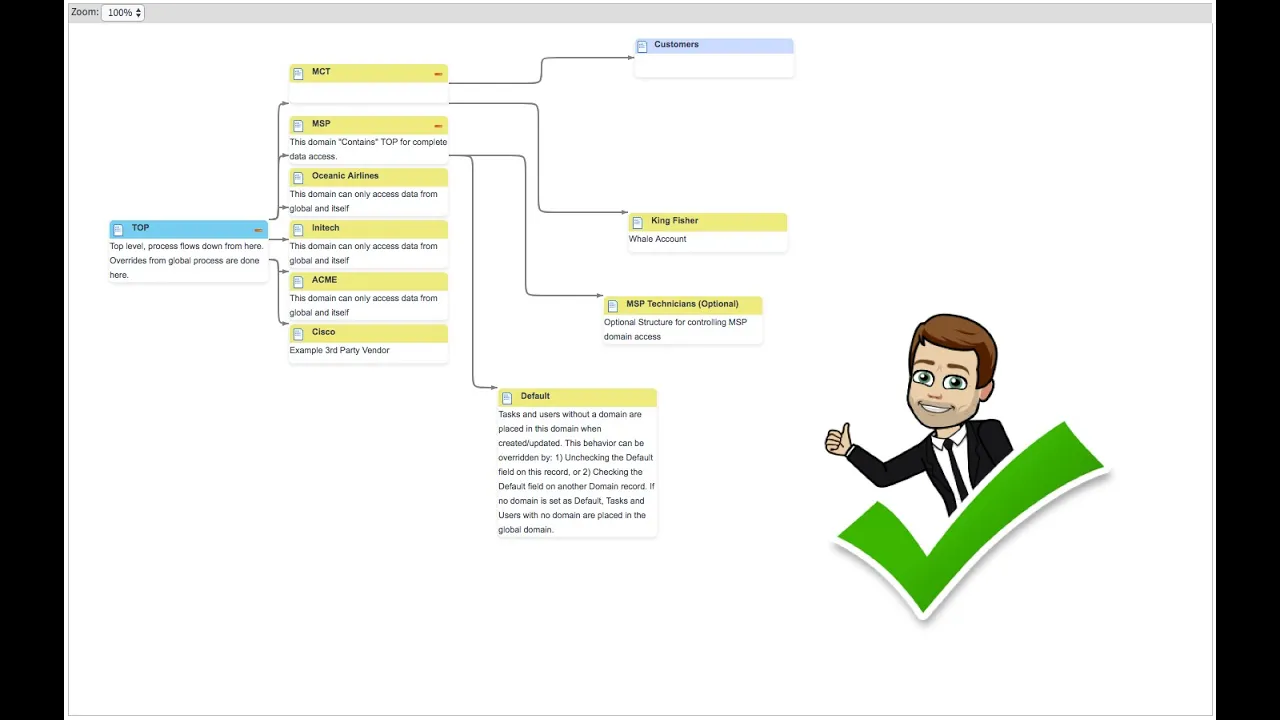Click the Customers node document icon
The height and width of the screenshot is (720, 1280).
(641, 44)
